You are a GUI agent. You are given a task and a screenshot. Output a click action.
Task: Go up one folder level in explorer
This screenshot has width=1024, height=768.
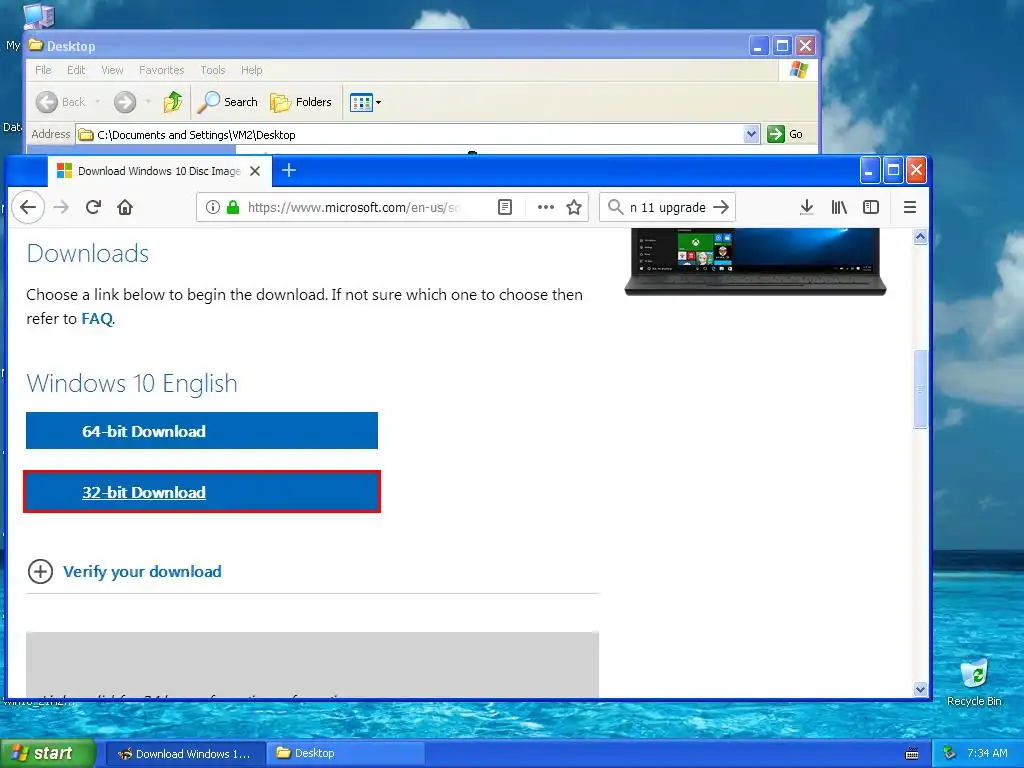[x=173, y=102]
